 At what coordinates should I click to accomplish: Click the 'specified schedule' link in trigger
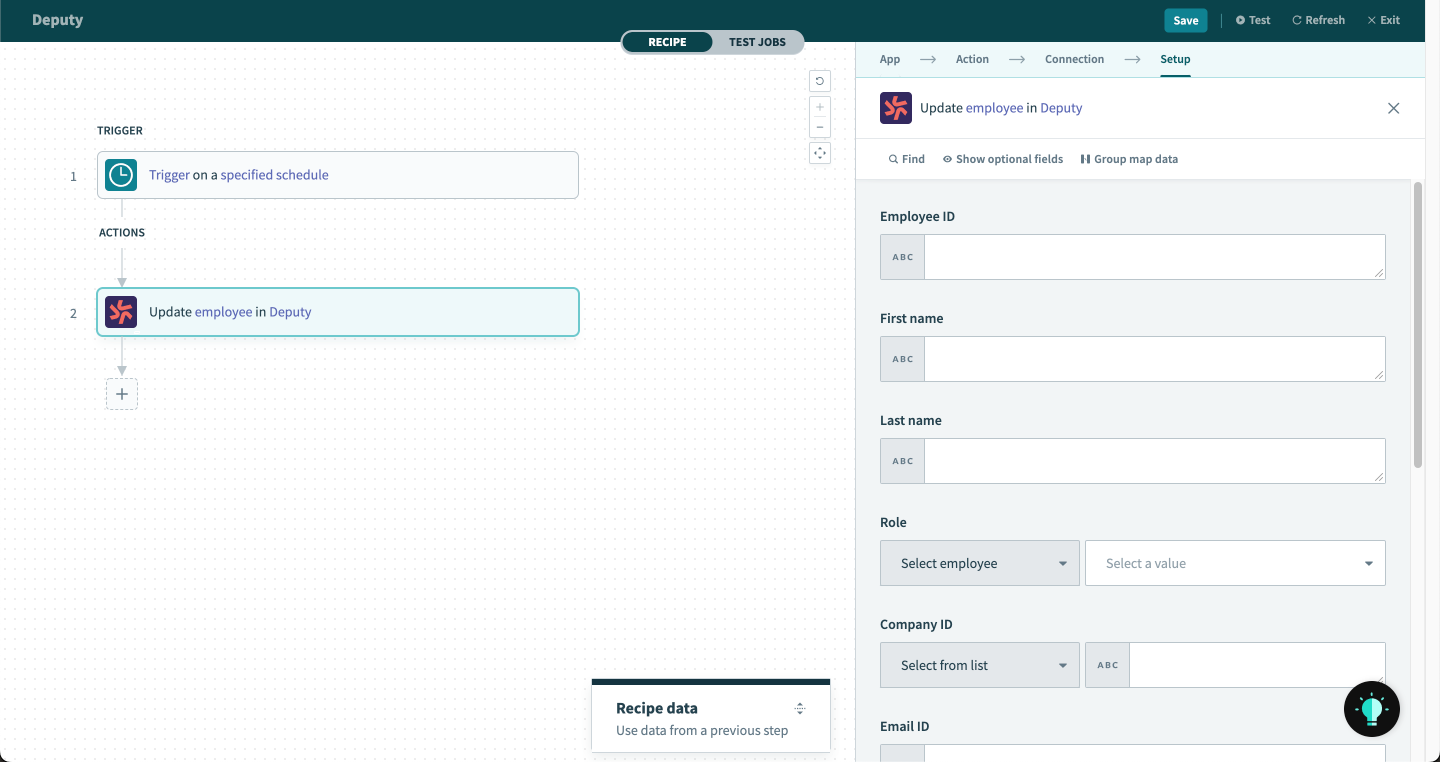(x=274, y=175)
